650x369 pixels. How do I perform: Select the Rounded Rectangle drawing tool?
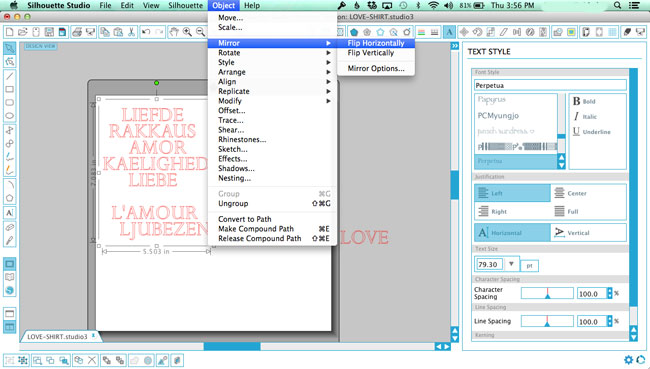10,102
